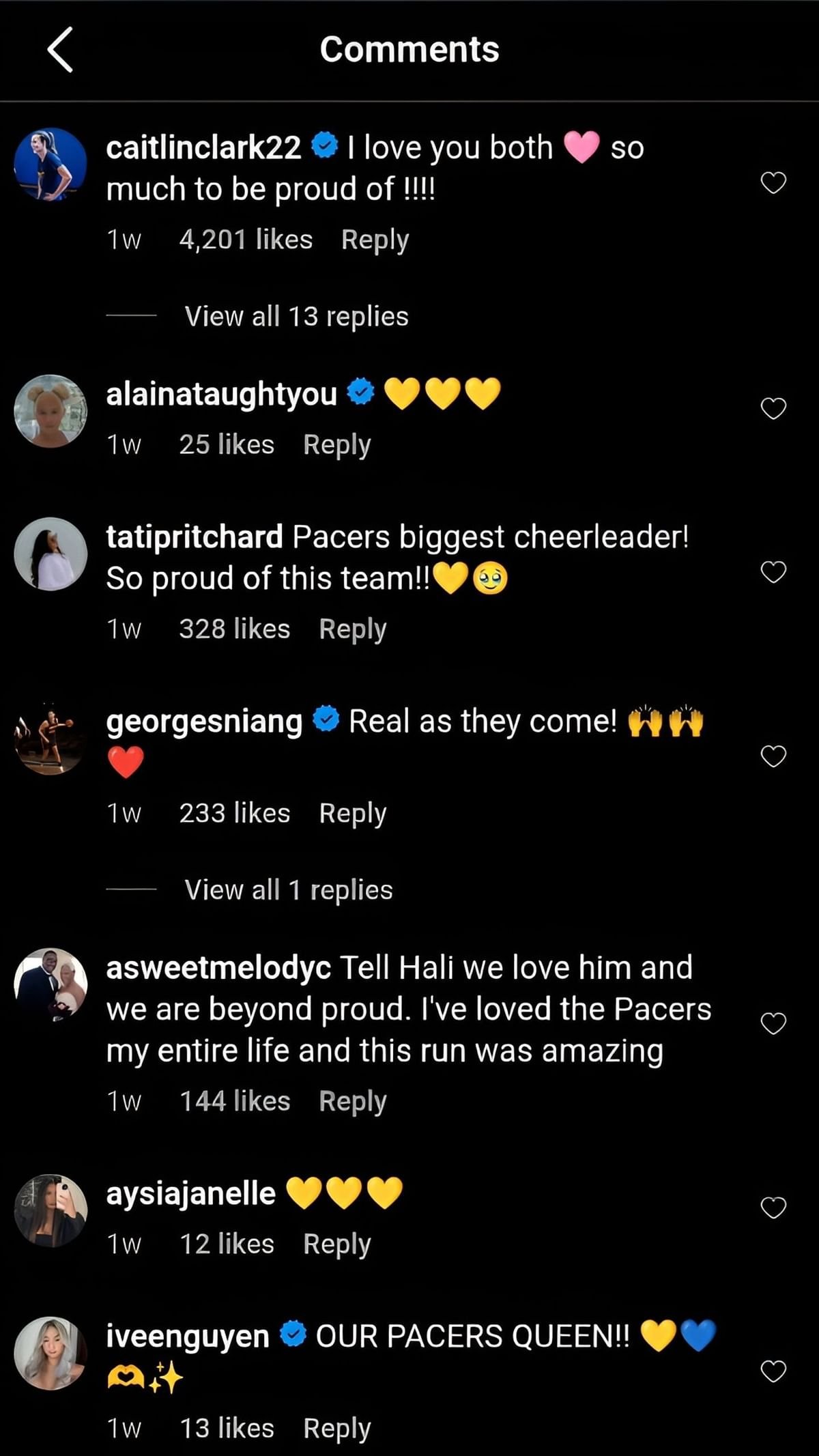Open caitlinclark22's profile picture
The width and height of the screenshot is (819, 1456).
51,165
